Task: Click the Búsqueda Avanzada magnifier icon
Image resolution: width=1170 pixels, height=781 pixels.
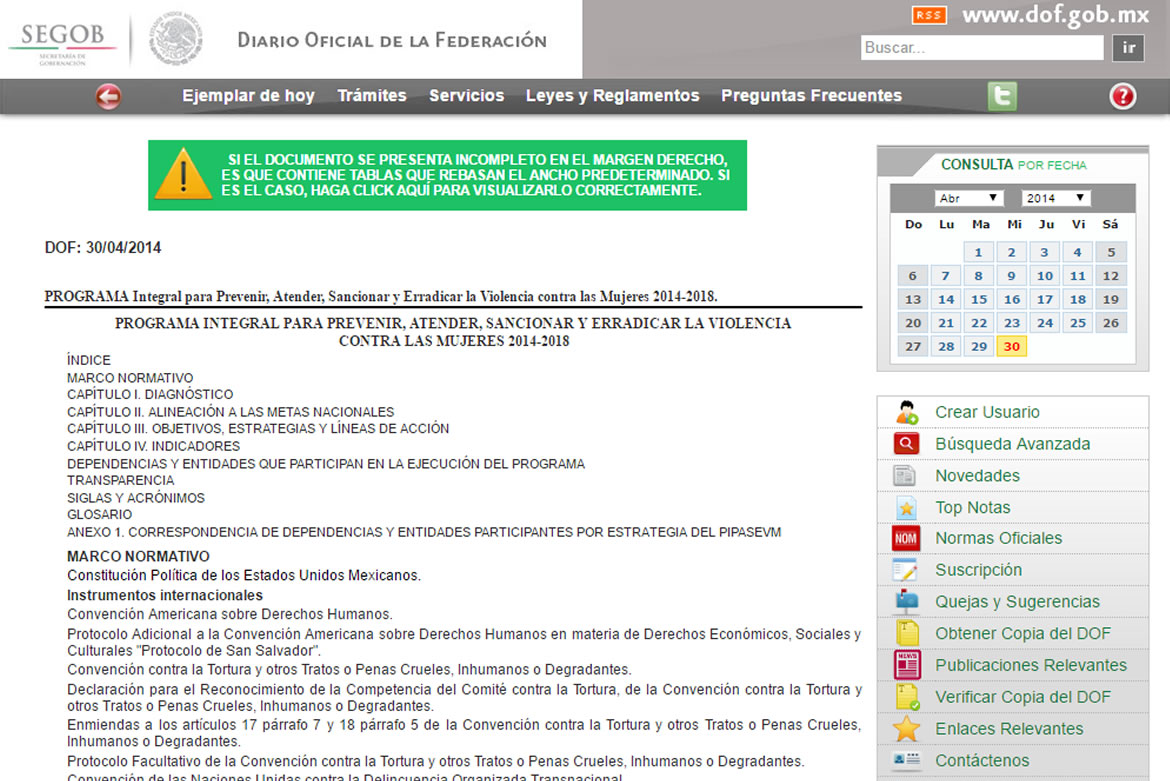Action: point(906,444)
